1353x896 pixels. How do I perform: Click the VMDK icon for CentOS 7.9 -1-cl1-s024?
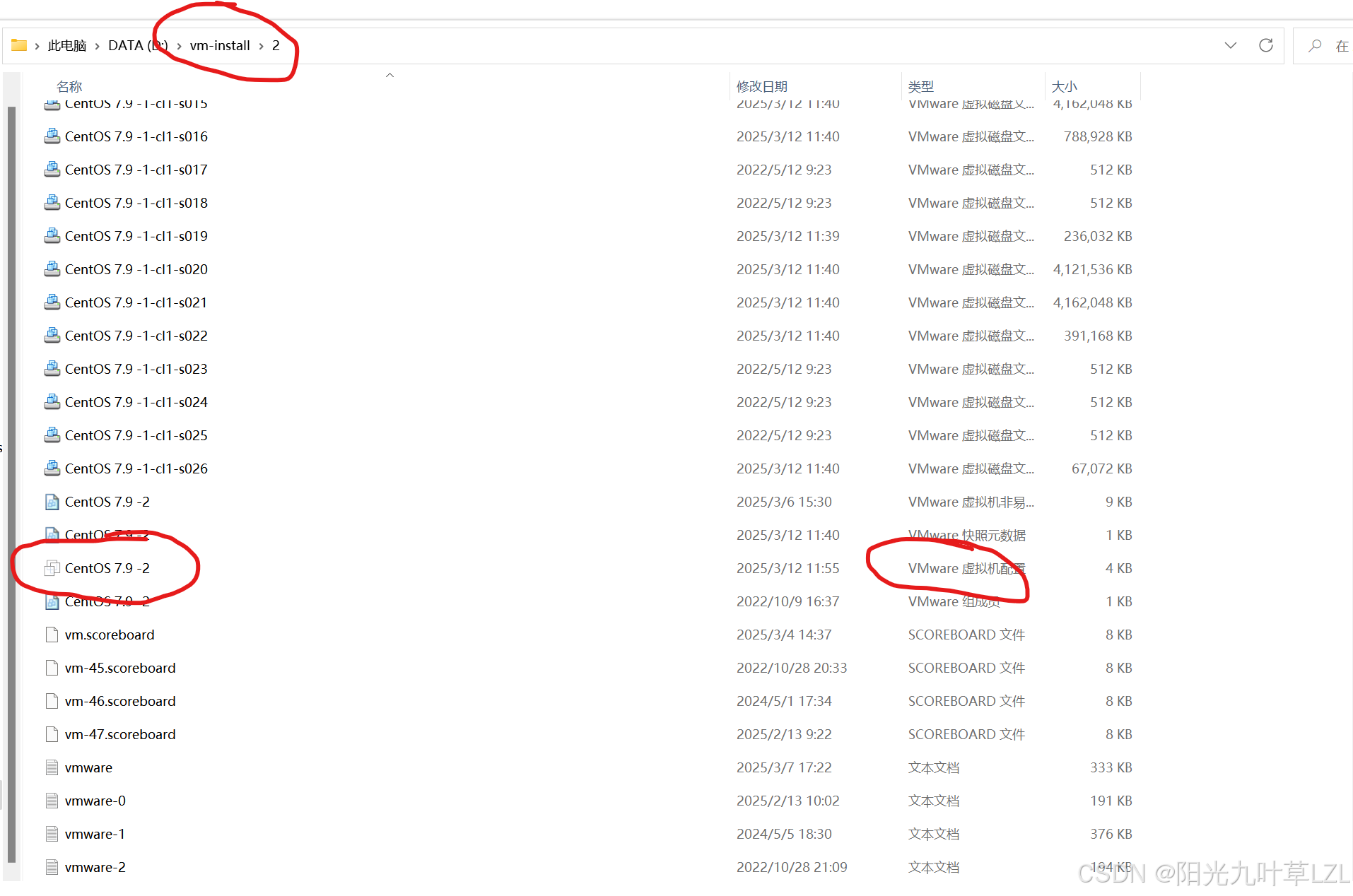[52, 402]
